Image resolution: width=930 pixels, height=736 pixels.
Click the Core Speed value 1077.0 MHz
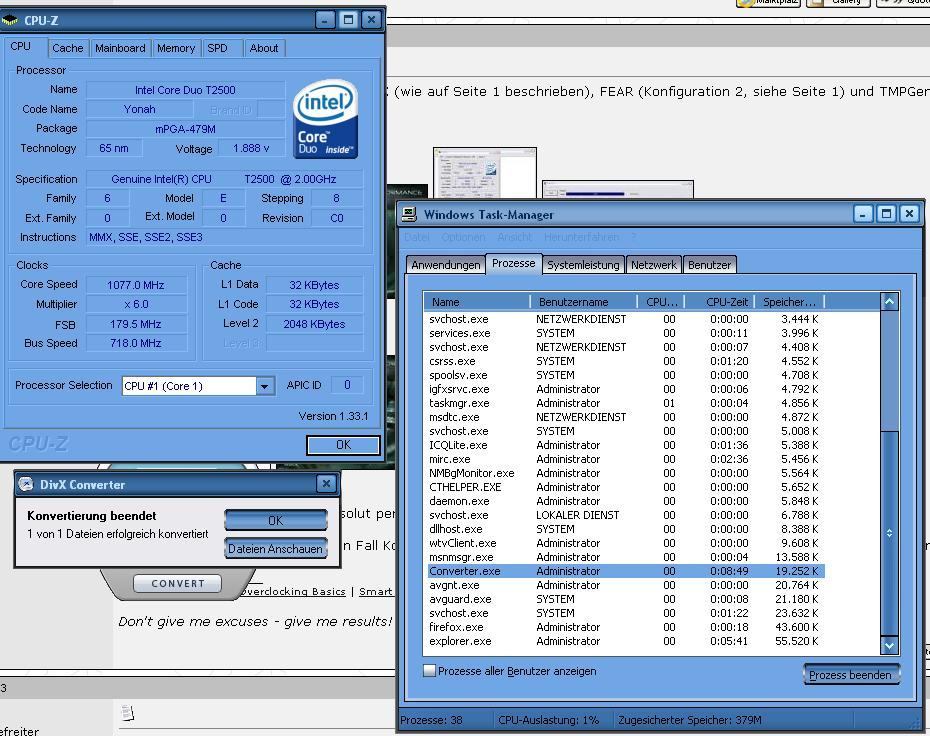tap(136, 285)
